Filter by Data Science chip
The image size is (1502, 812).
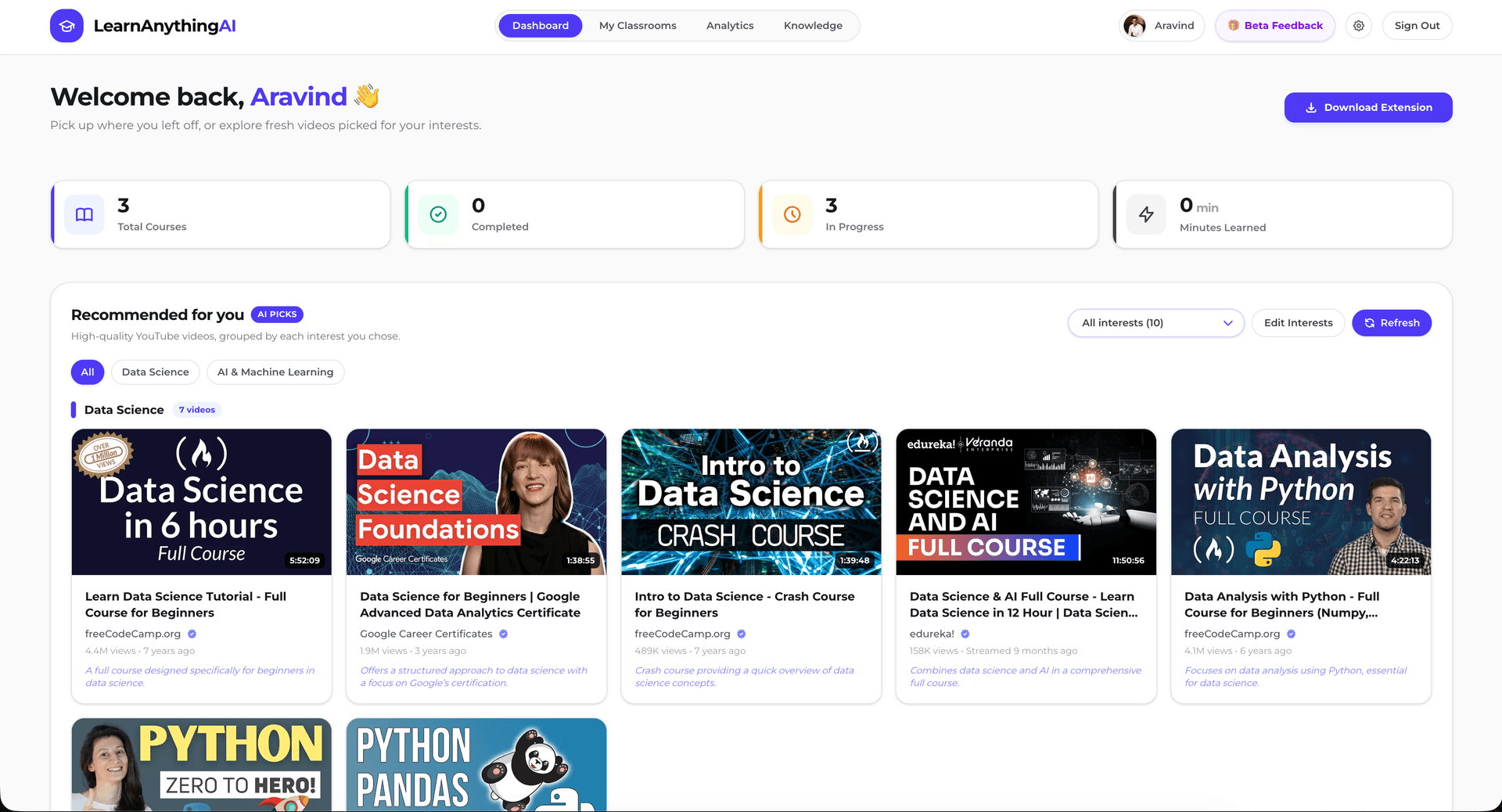click(x=155, y=372)
